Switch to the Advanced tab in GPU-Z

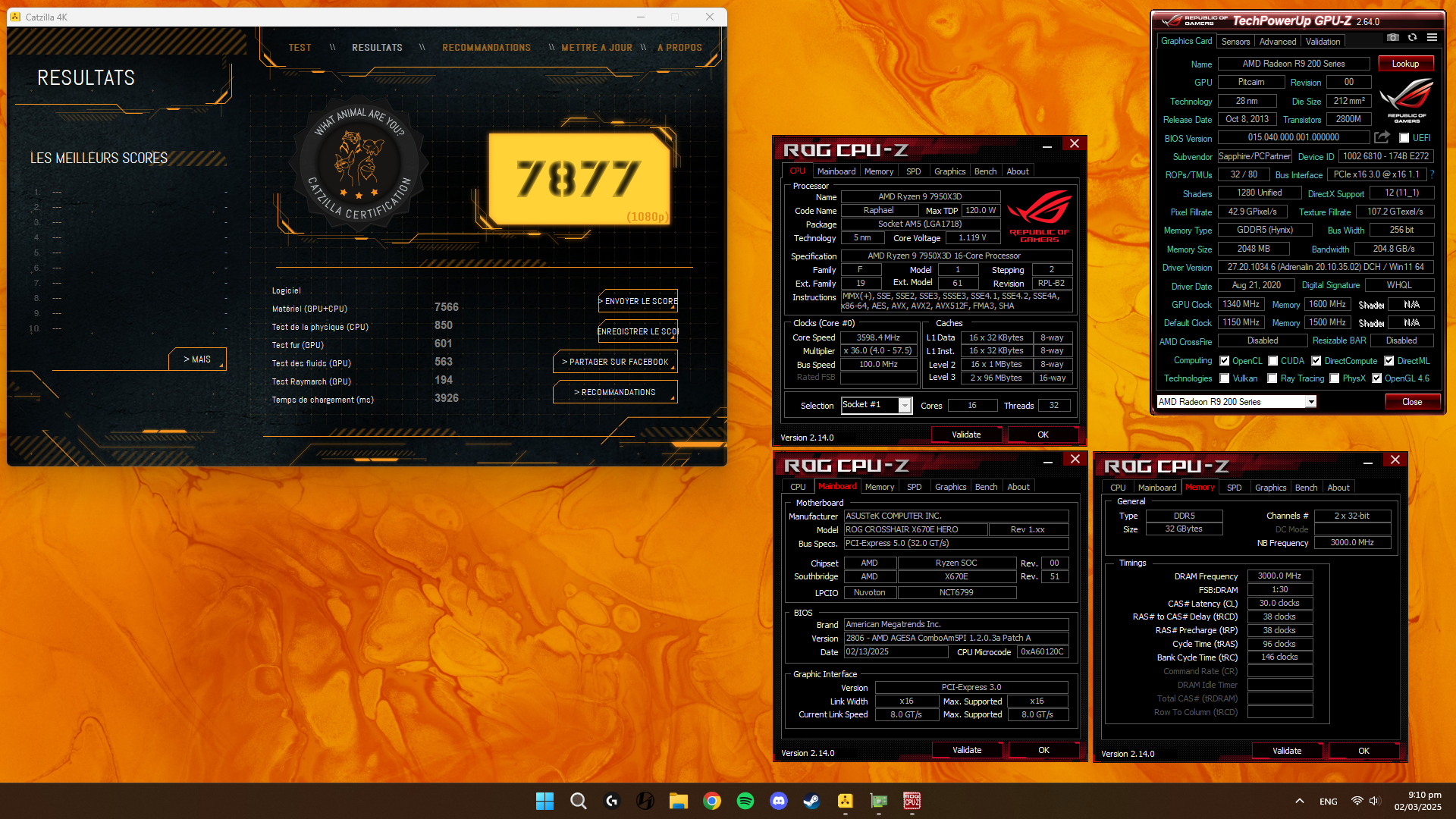coord(1278,42)
